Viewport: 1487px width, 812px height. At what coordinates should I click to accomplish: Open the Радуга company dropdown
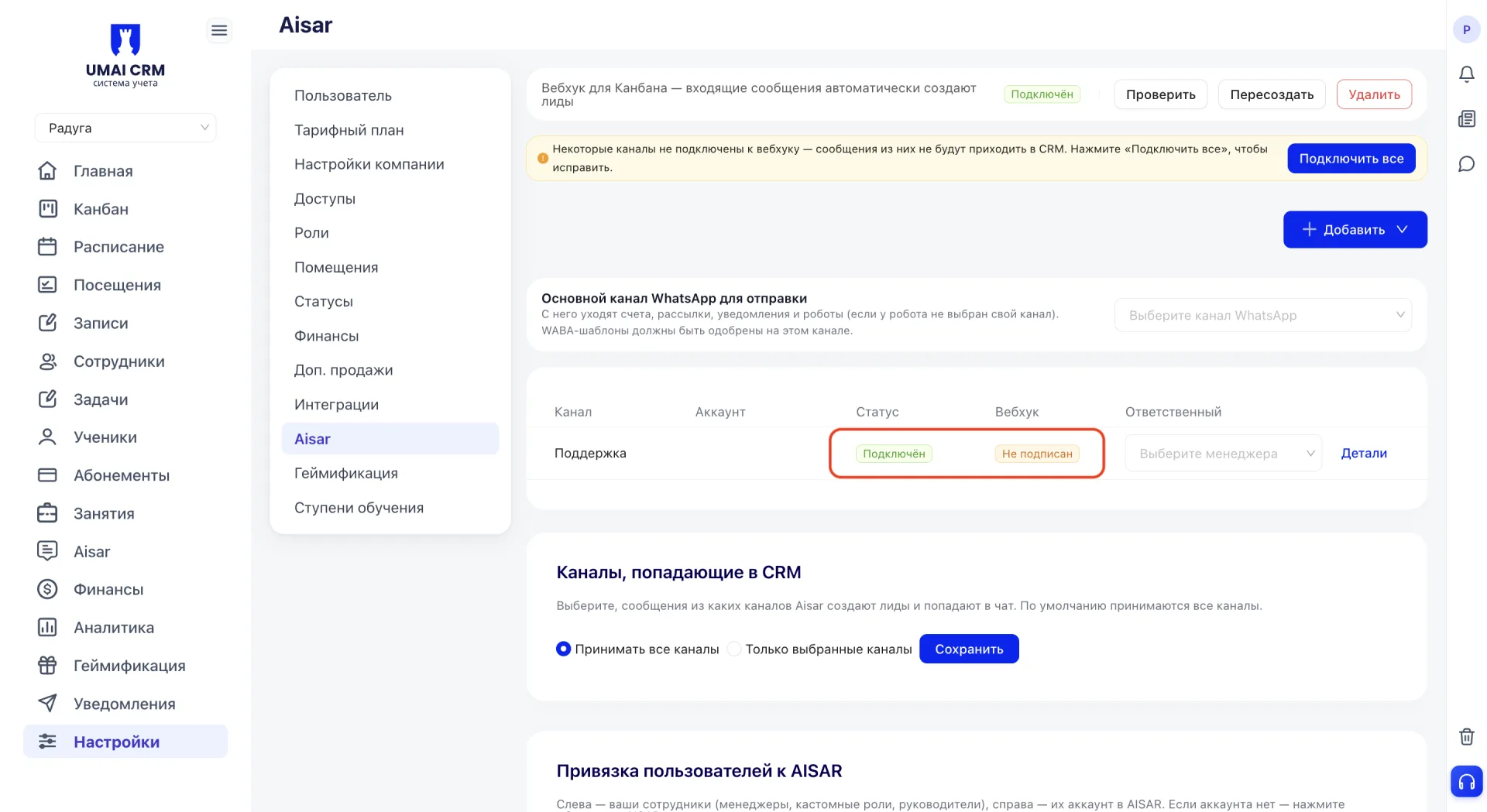coord(125,128)
